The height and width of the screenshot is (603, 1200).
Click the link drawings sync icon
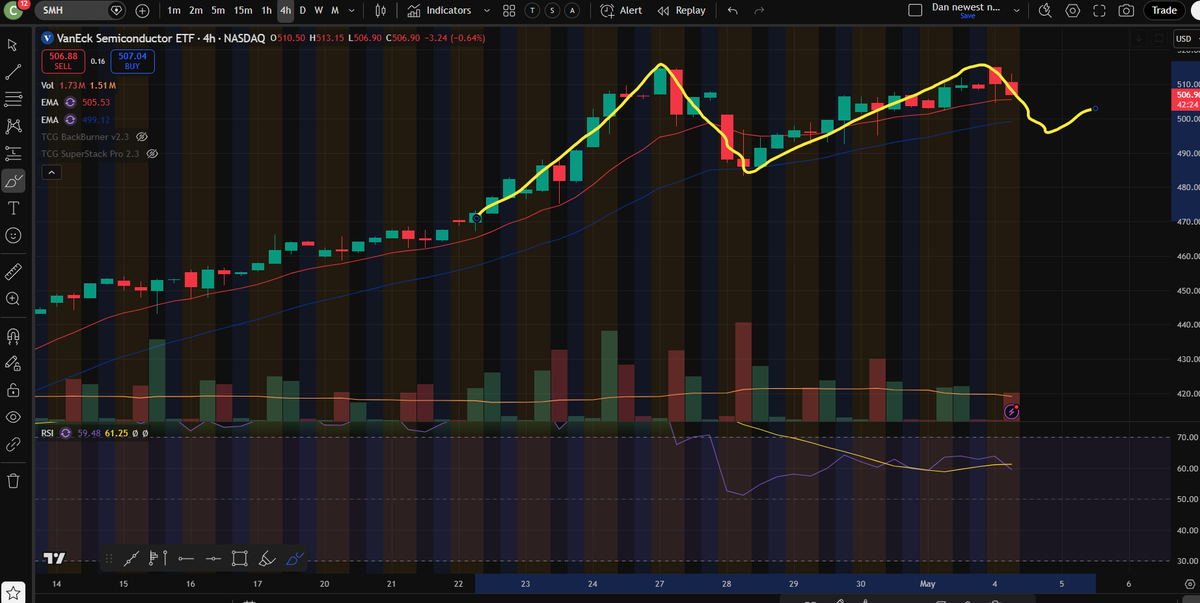(x=13, y=444)
